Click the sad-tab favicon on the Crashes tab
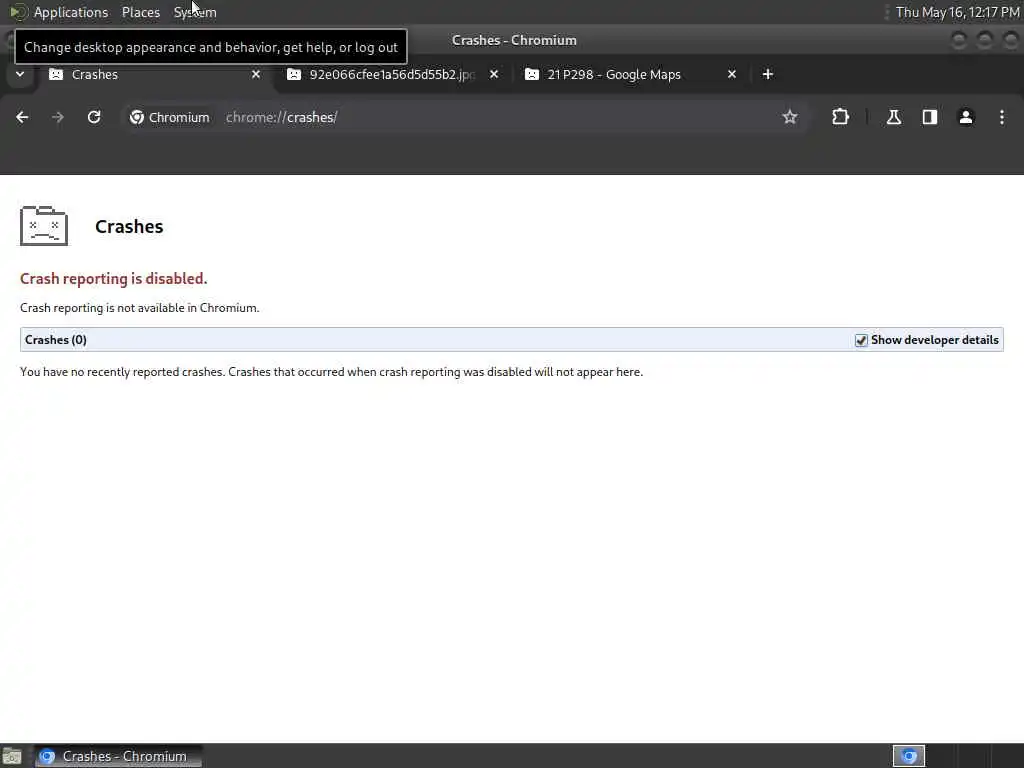The width and height of the screenshot is (1024, 768). pos(56,74)
